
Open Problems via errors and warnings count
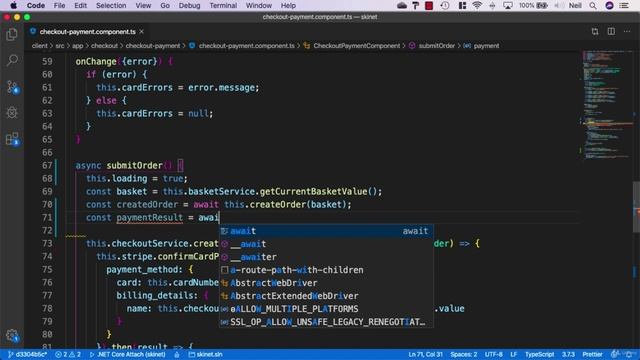[68, 354]
